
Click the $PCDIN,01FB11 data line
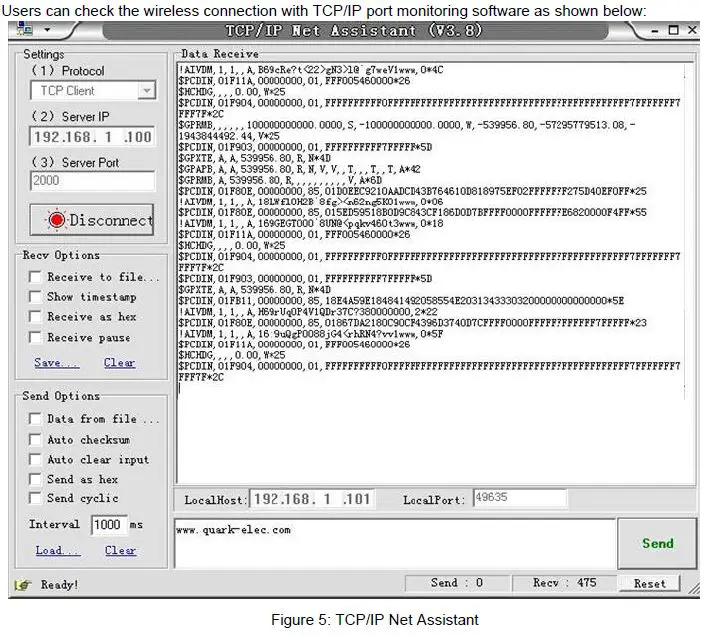coord(401,301)
